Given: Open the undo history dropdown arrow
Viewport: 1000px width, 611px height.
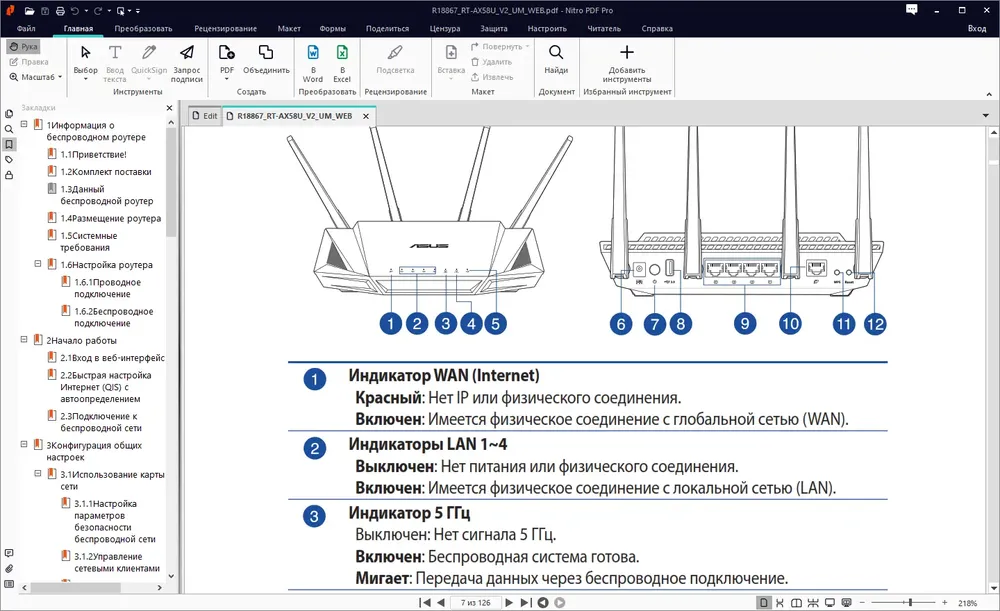Looking at the screenshot, I should pyautogui.click(x=86, y=11).
